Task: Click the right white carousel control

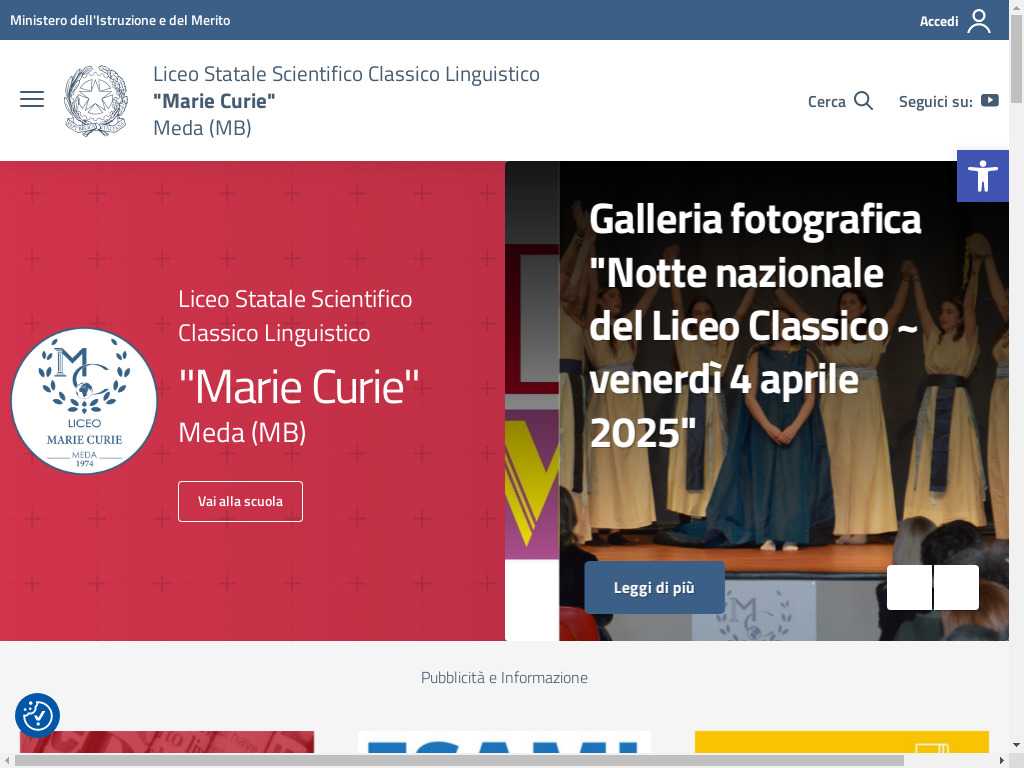Action: point(956,588)
